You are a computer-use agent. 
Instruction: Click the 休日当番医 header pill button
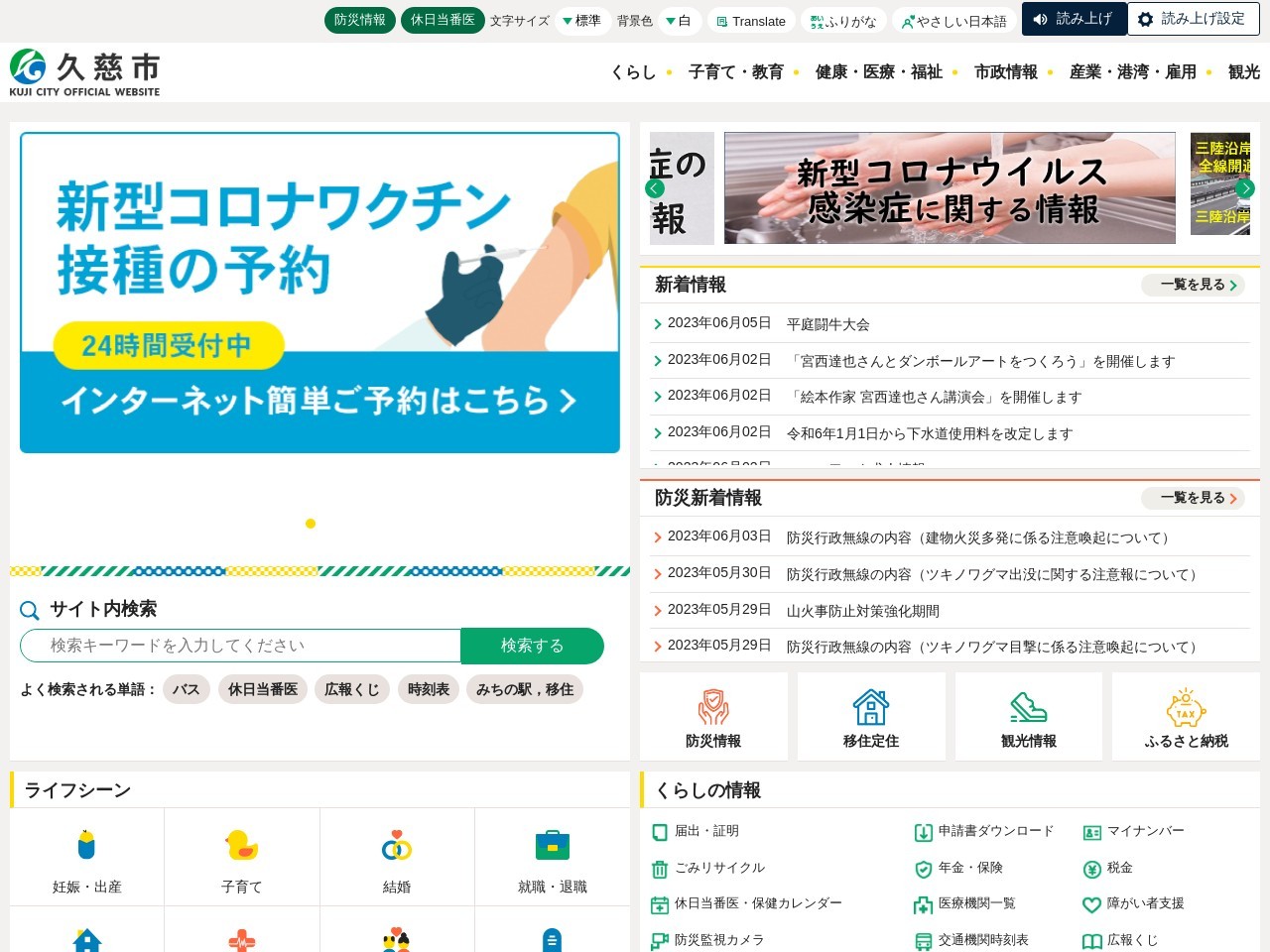[x=443, y=20]
